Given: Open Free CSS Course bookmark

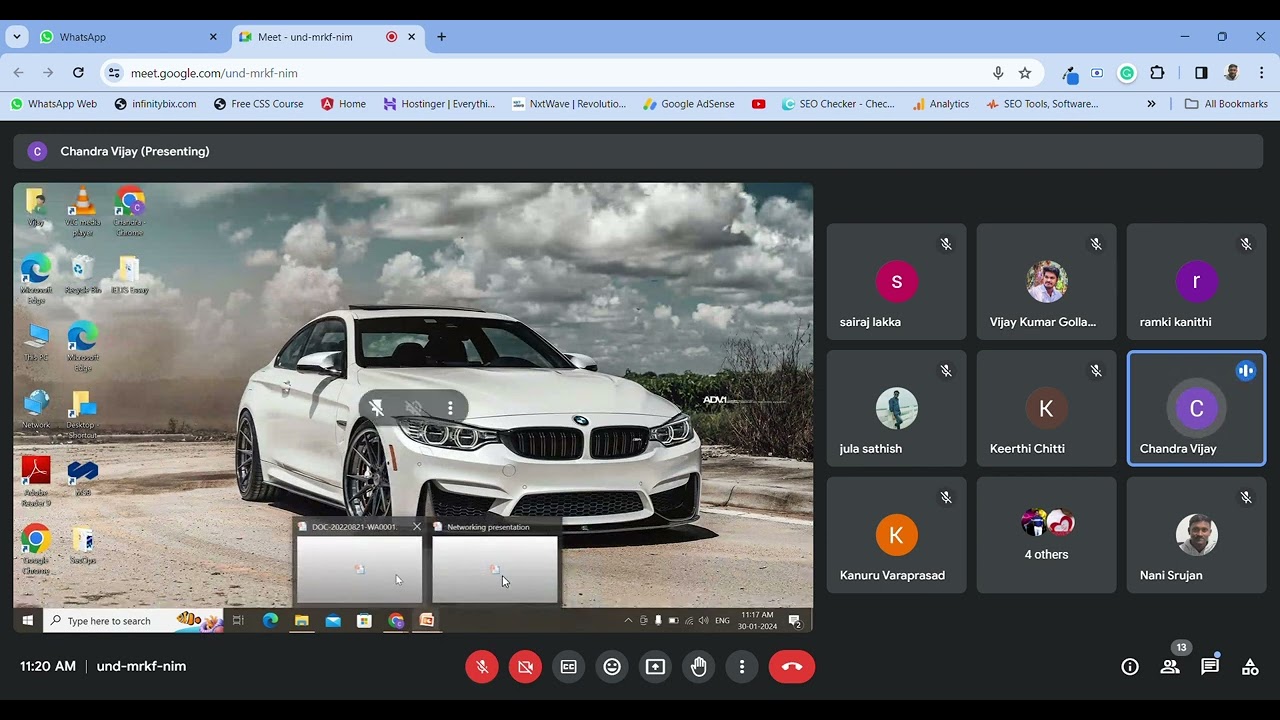Looking at the screenshot, I should point(258,104).
